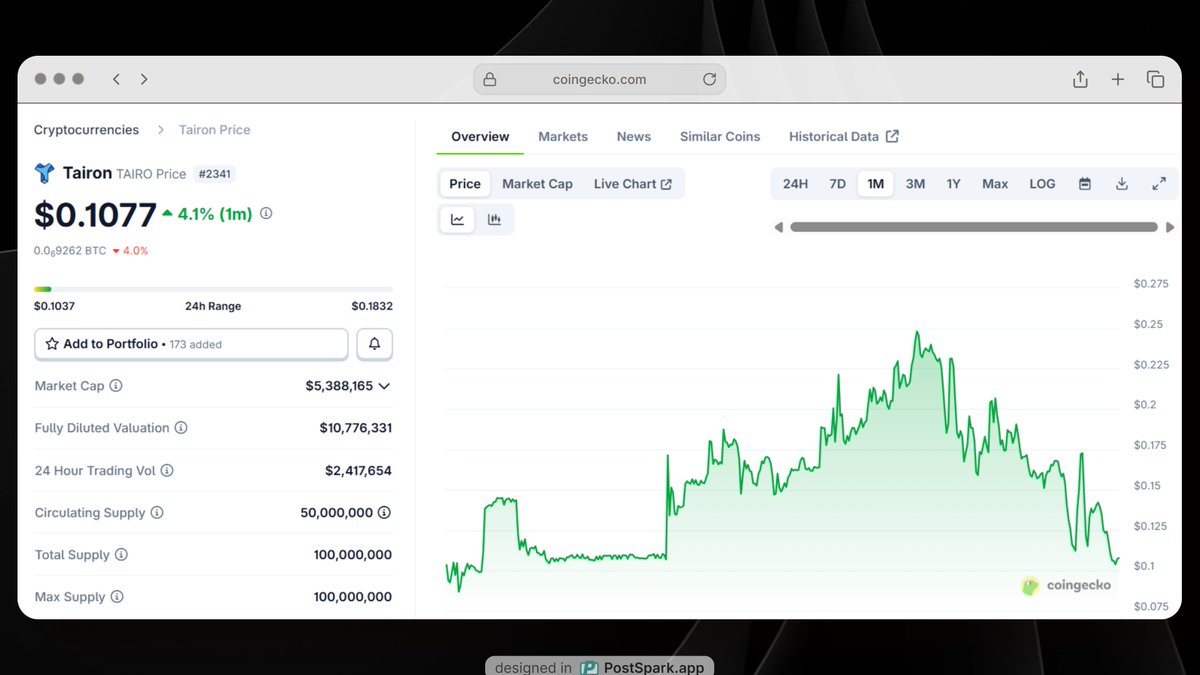The image size is (1200, 675).
Task: Click the trading volume $2,417,654
Action: click(358, 470)
